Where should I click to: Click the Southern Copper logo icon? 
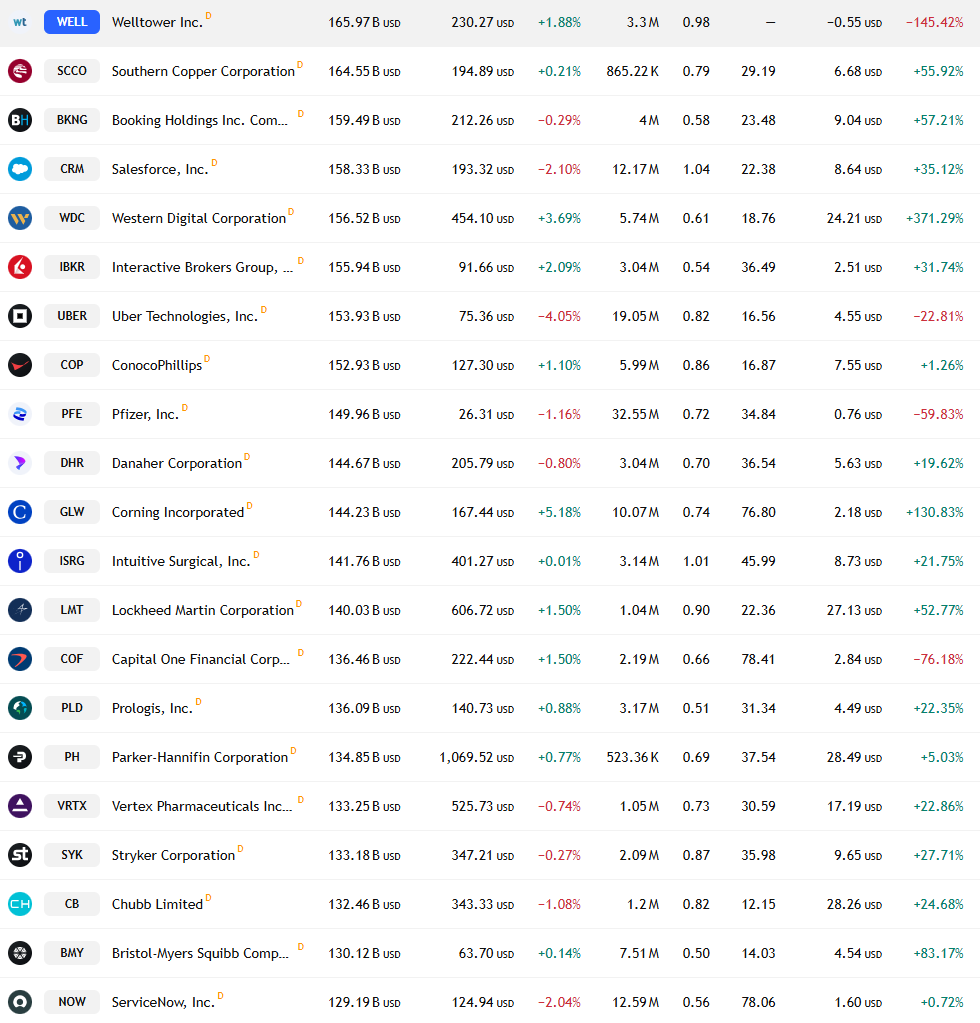coord(20,71)
